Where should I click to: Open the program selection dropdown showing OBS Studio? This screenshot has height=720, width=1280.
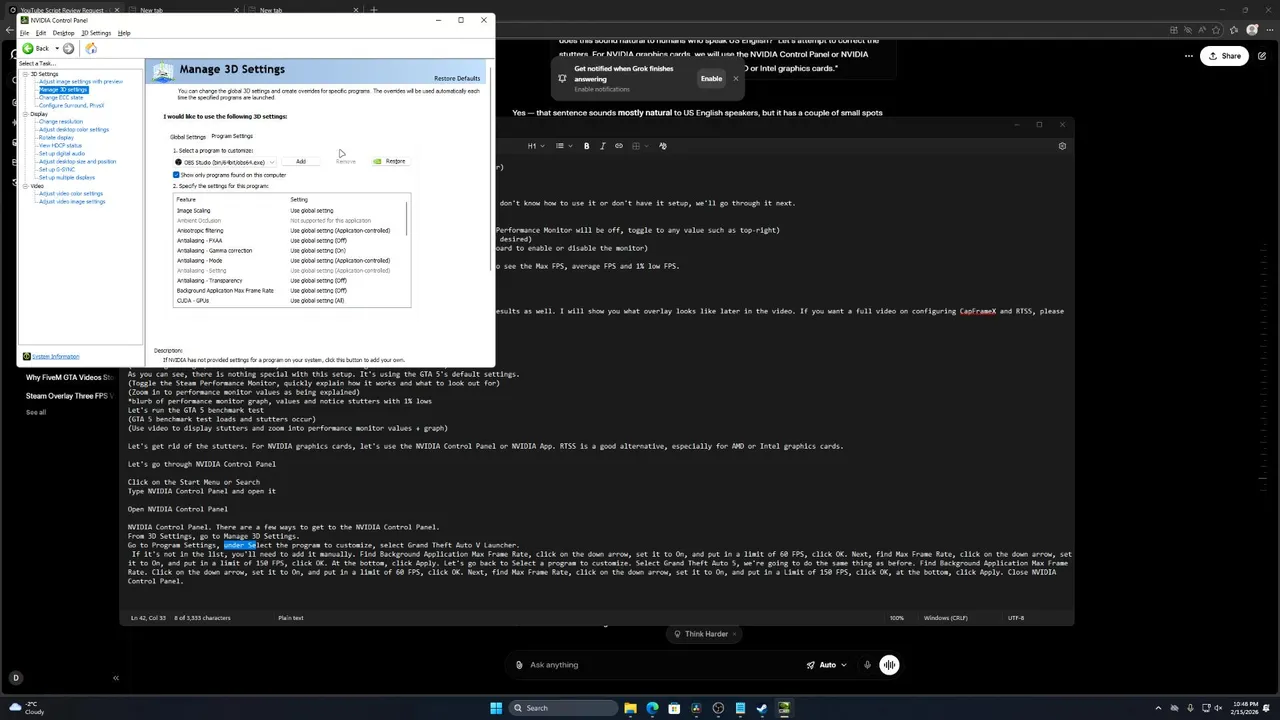(225, 162)
